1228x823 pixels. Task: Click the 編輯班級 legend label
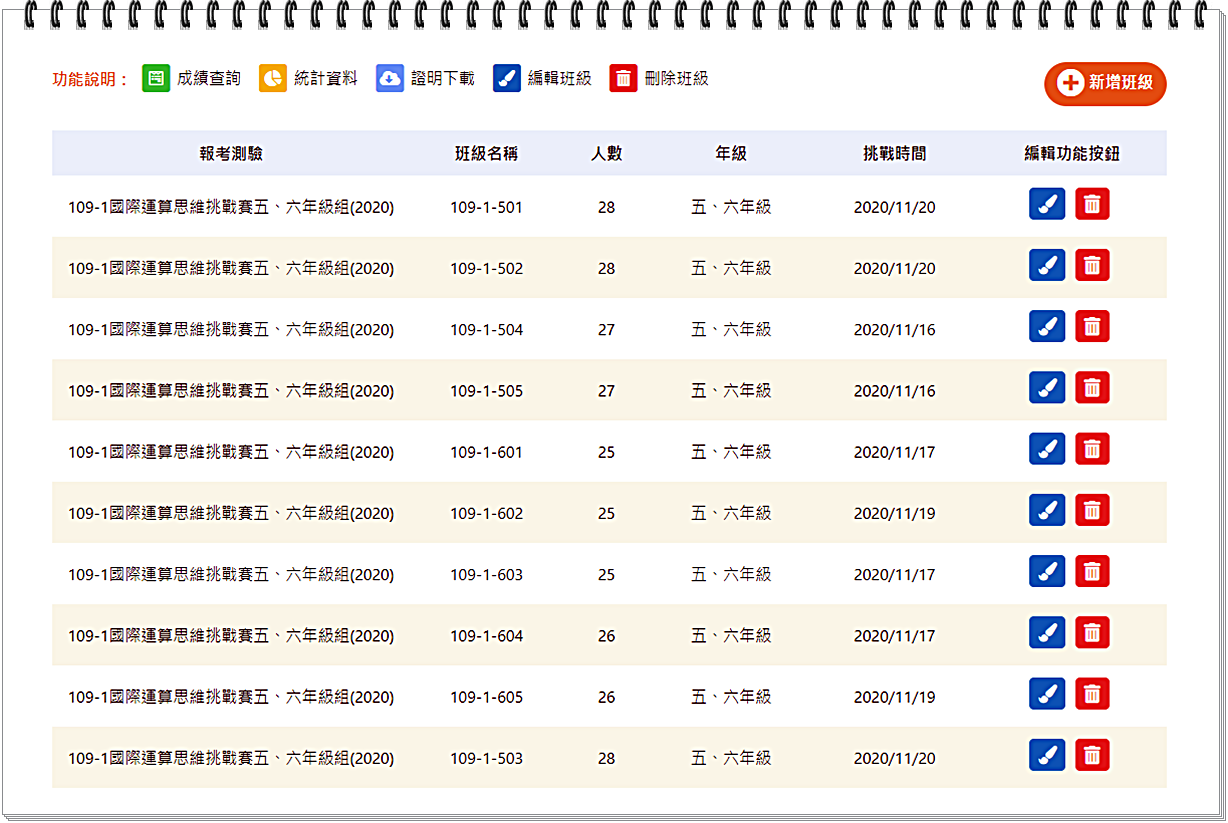tap(560, 78)
